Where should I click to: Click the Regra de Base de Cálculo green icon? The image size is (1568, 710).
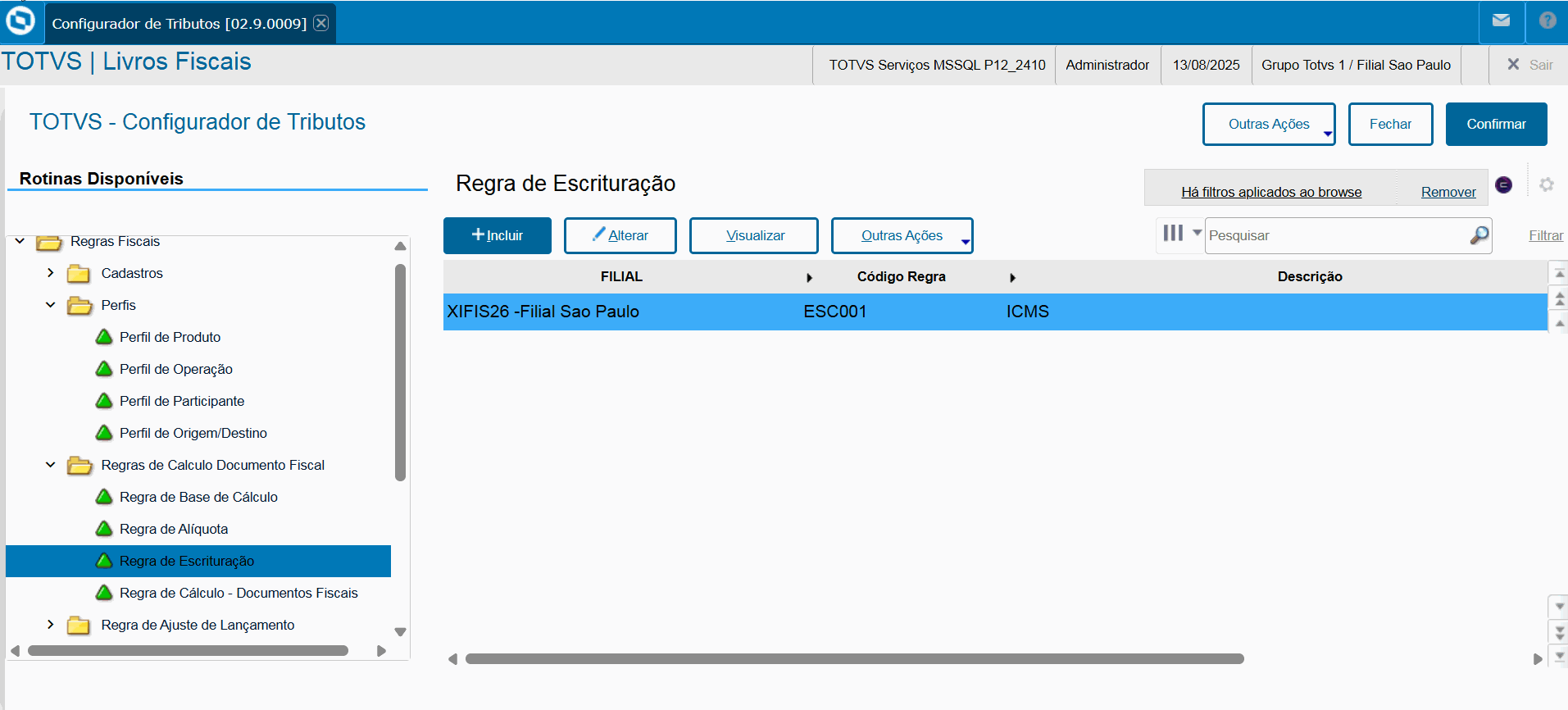click(x=104, y=497)
